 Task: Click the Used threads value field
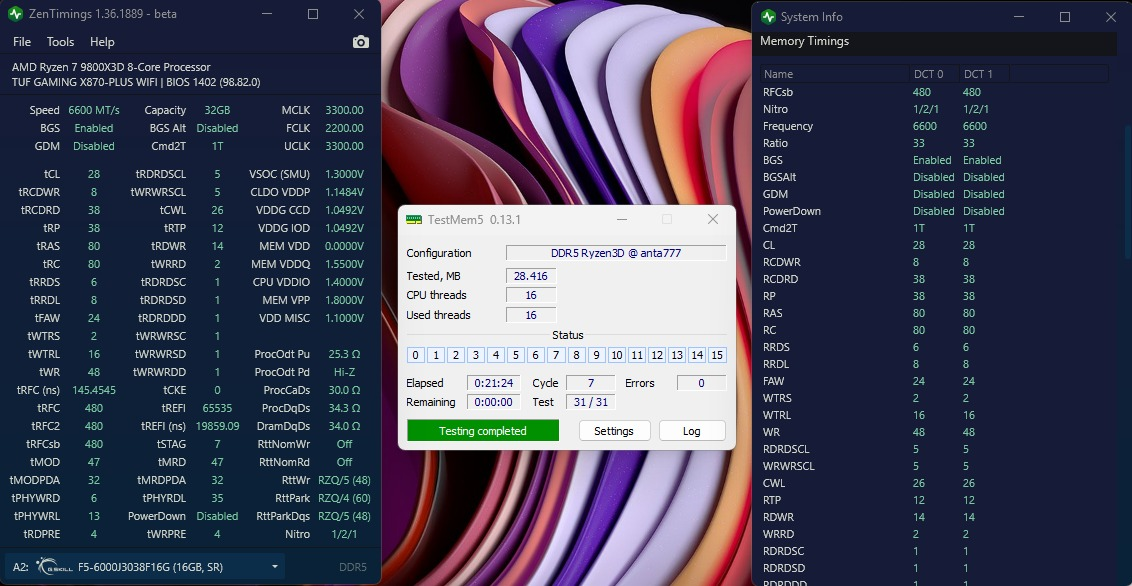[x=531, y=315]
